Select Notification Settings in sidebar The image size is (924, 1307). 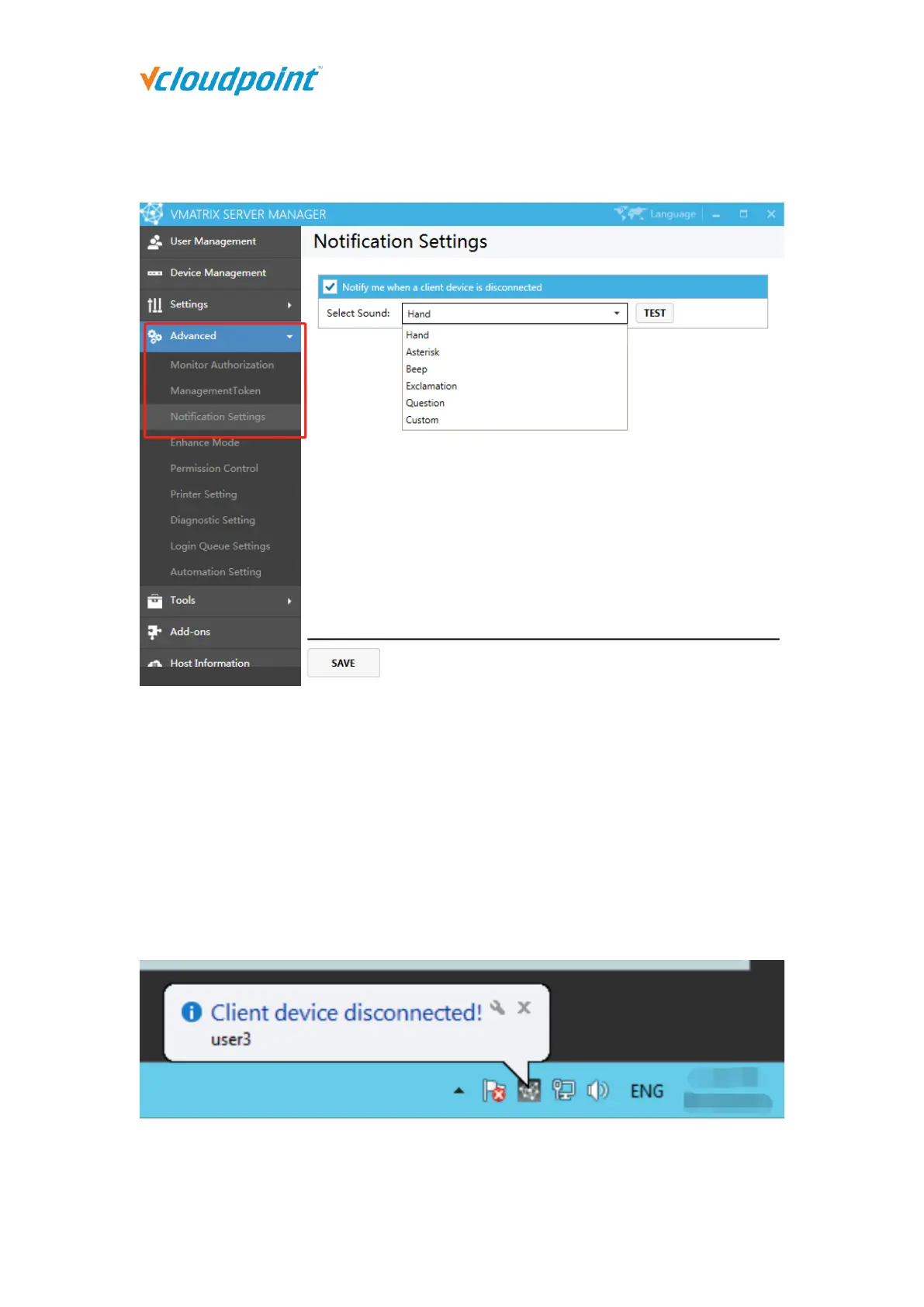click(x=220, y=417)
